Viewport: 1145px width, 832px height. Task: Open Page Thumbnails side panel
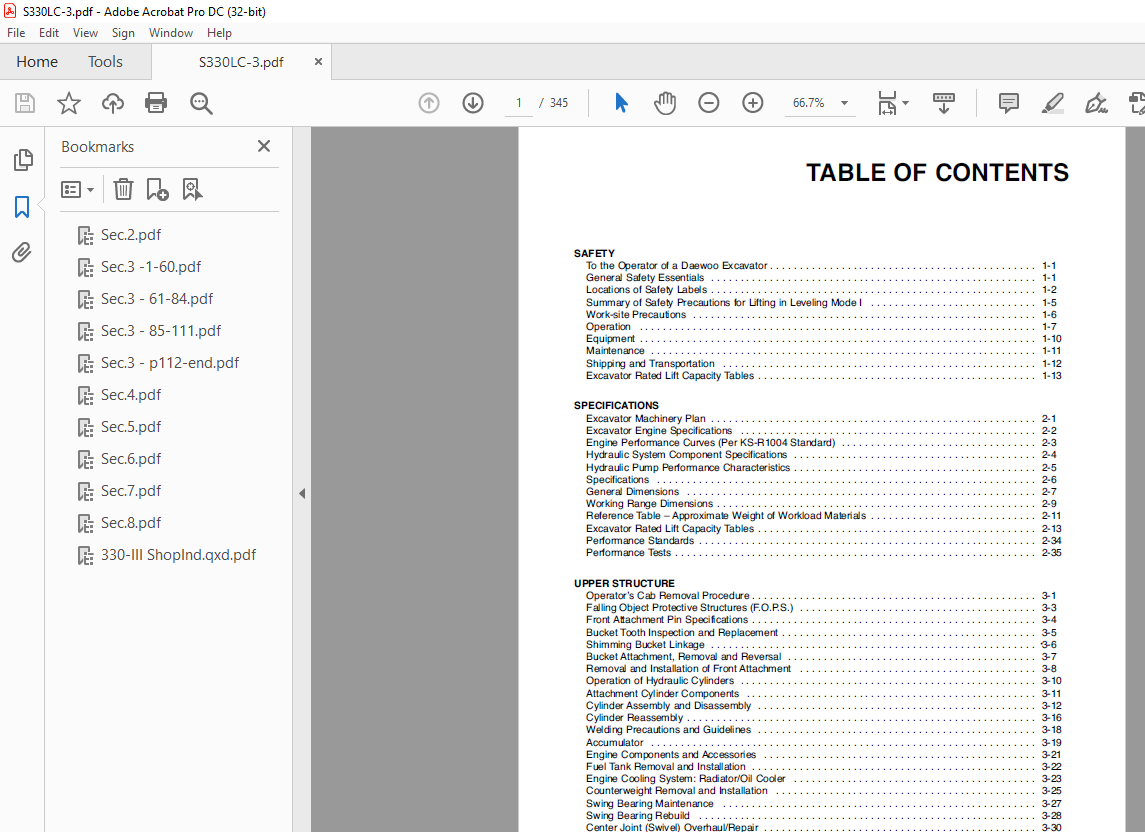[x=23, y=159]
